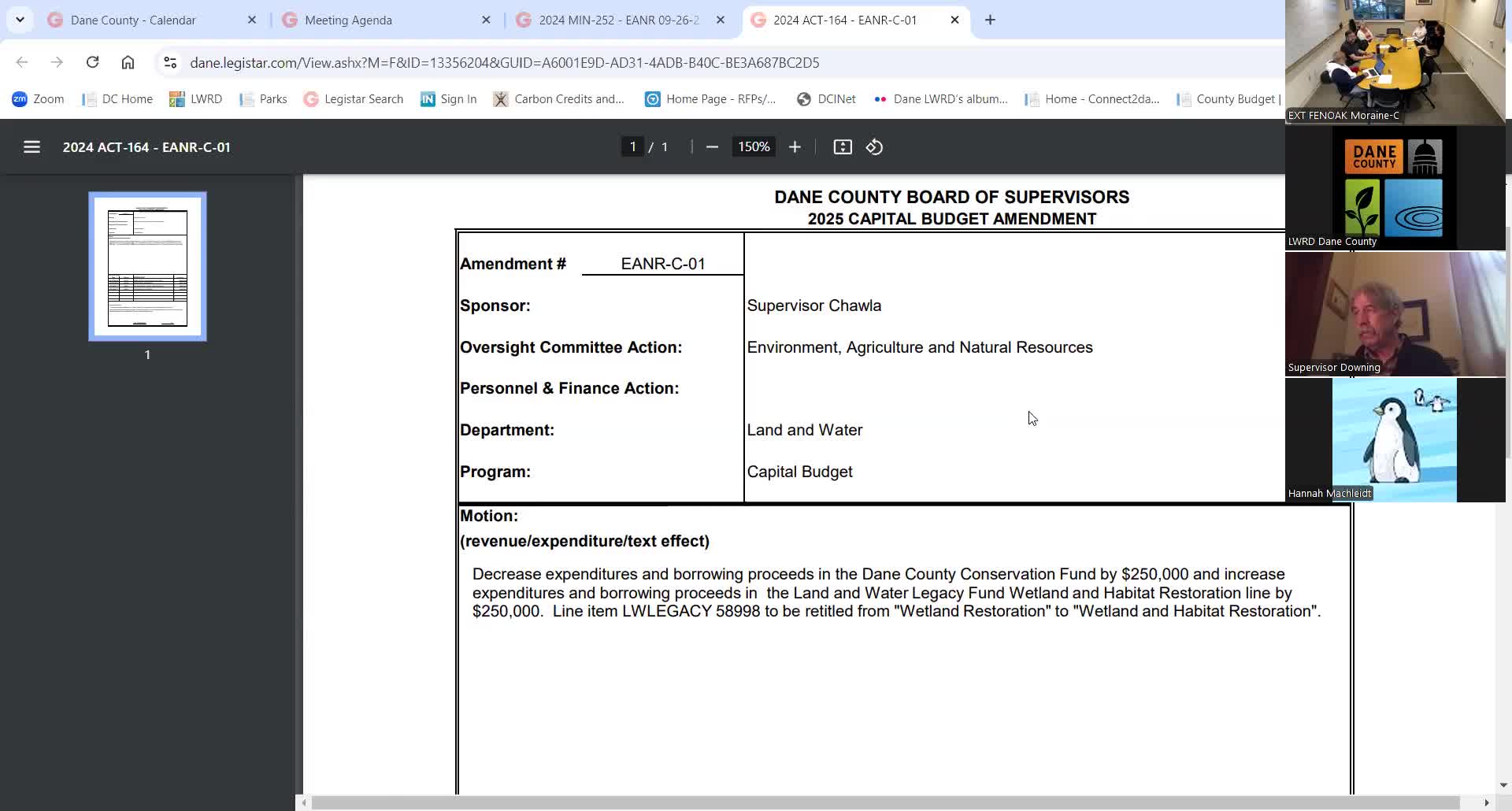
Task: Open the County Budget bookmark
Action: tap(1228, 99)
